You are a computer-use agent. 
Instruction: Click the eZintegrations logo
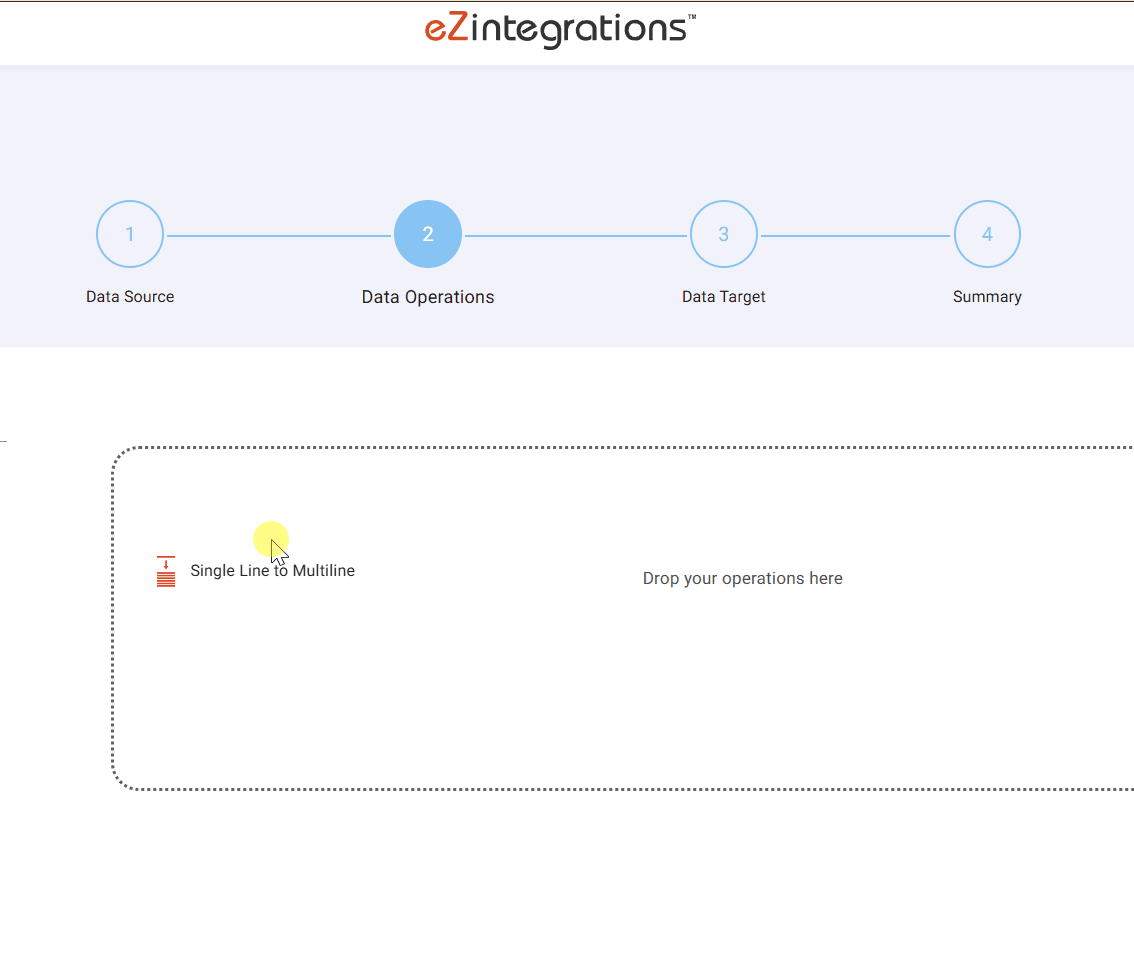(559, 29)
